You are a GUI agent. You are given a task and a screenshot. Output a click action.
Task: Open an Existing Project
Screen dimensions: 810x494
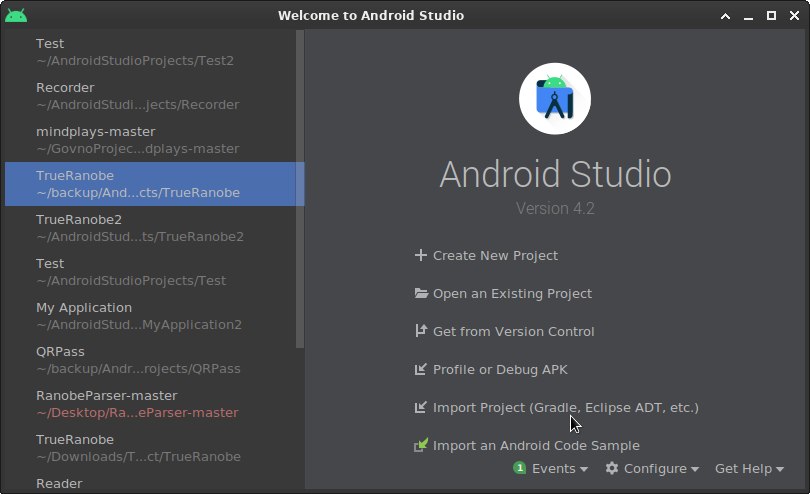[512, 294]
